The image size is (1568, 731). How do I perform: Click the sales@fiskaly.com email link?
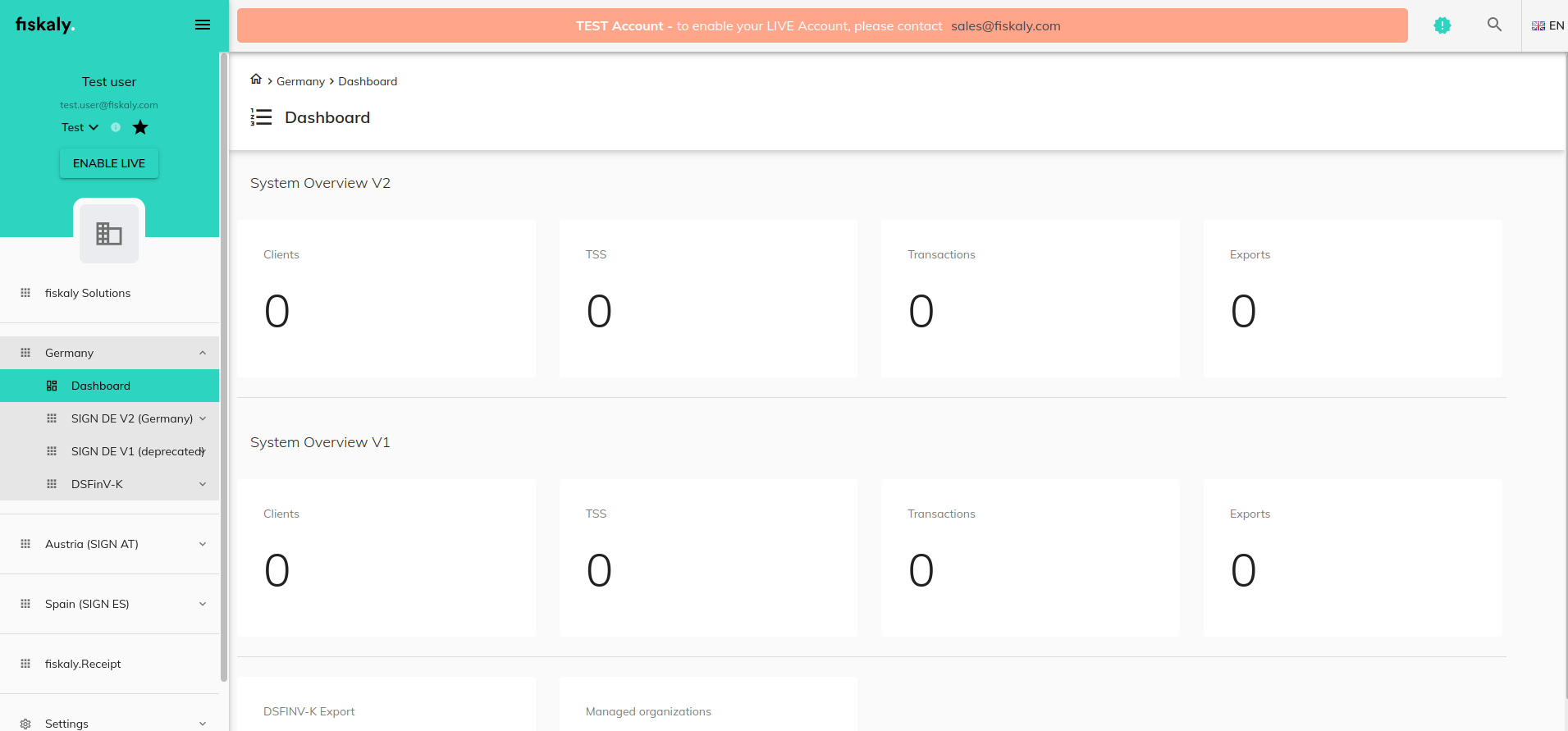click(x=1005, y=26)
